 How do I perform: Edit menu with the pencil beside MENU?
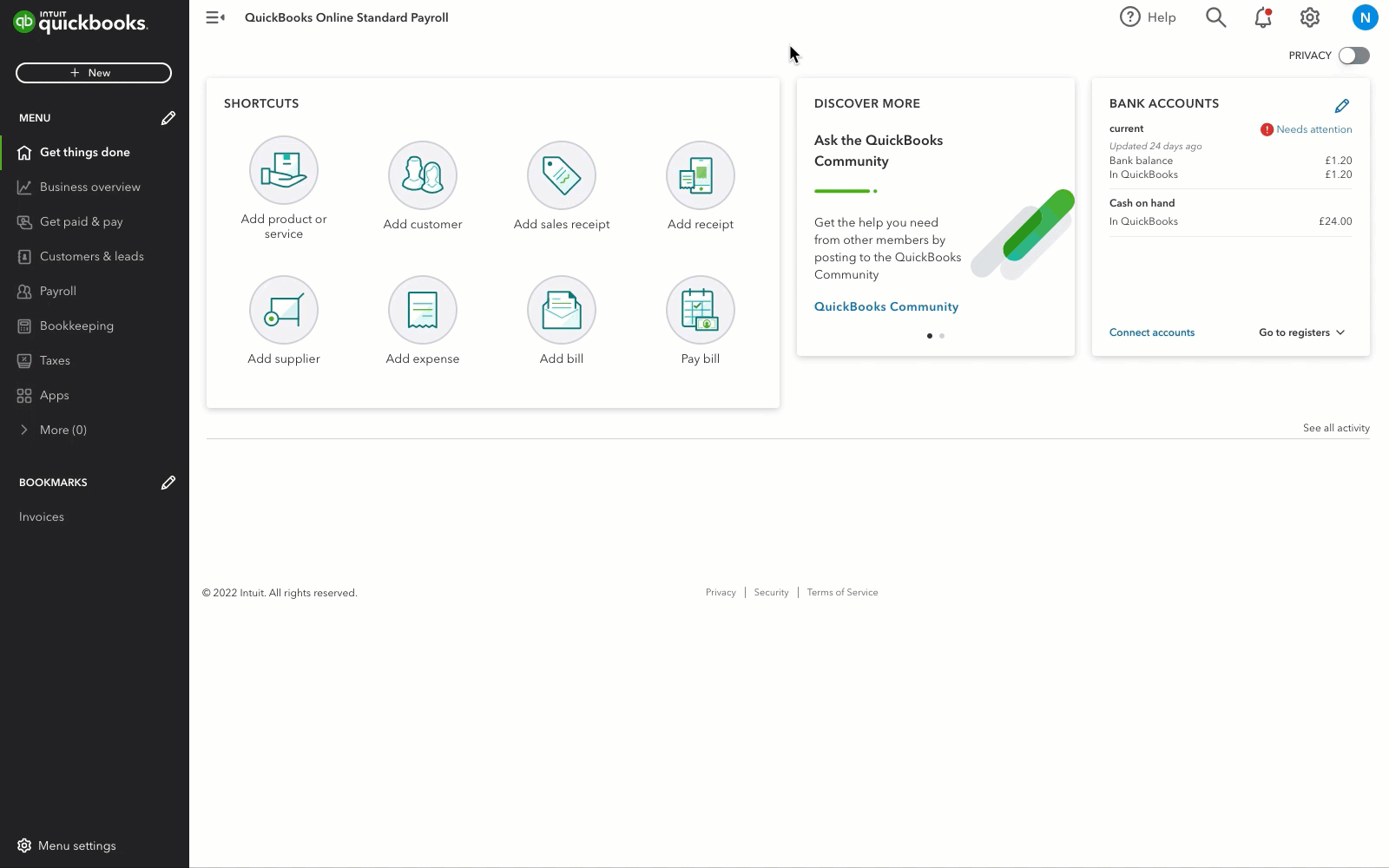(168, 118)
